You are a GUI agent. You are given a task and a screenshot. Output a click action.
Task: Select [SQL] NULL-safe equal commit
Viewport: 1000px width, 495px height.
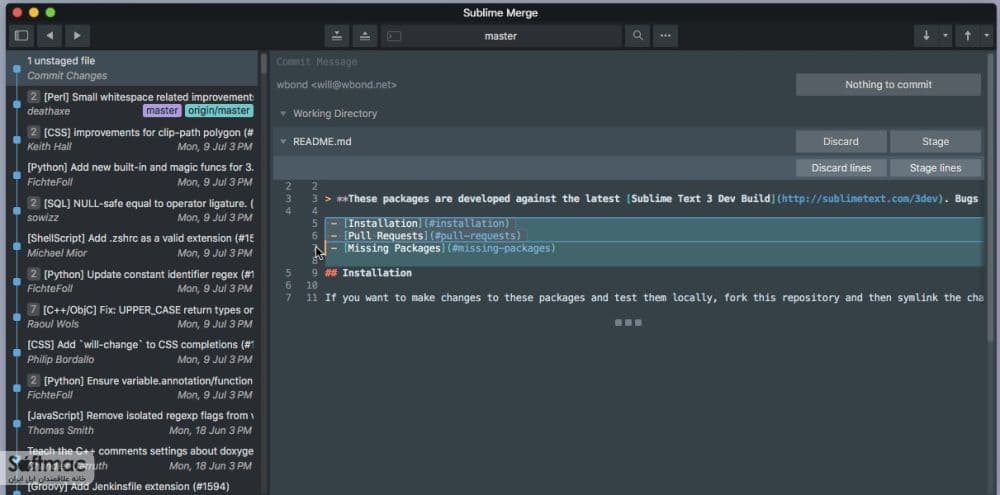click(x=132, y=210)
